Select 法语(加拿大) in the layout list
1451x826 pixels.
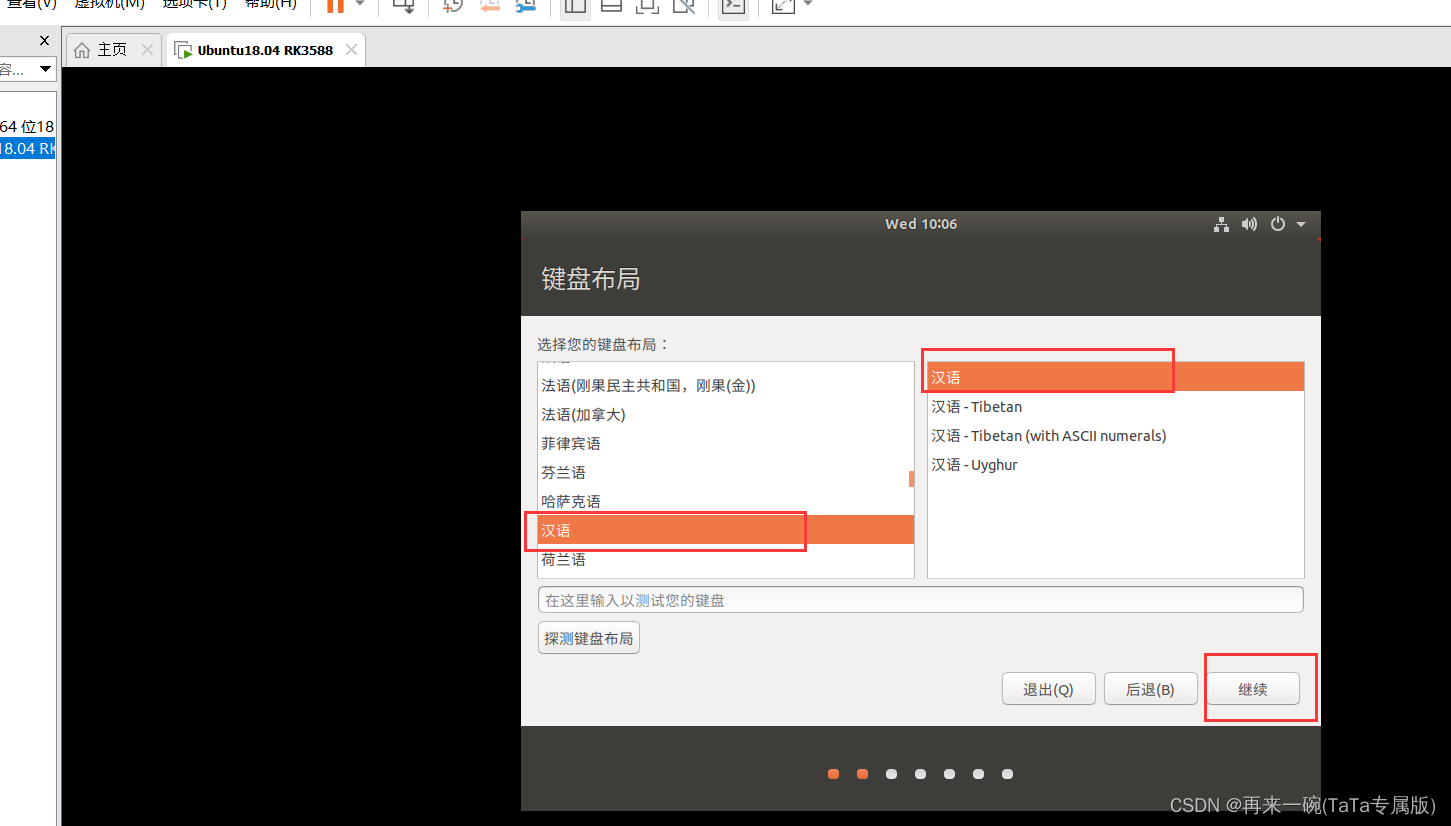(725, 414)
